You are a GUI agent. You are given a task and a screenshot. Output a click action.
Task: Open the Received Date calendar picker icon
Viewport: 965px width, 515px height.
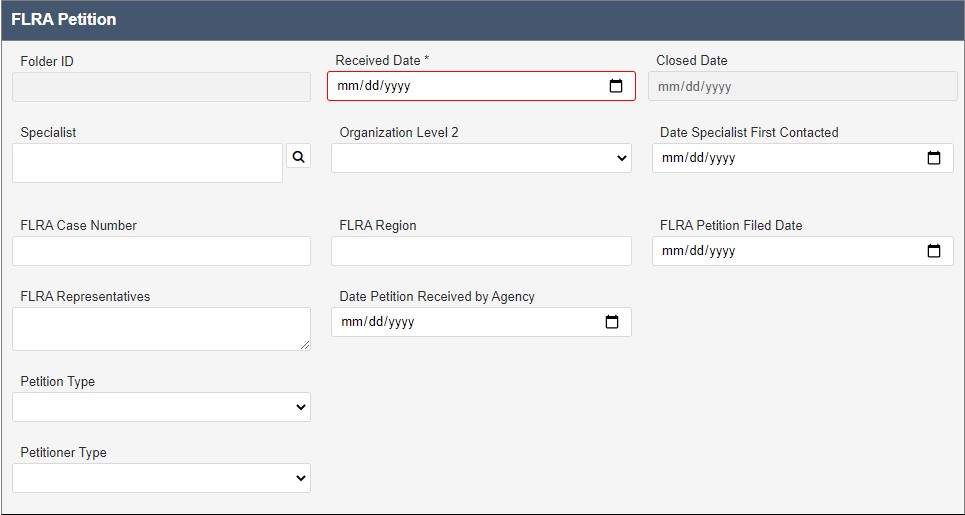click(615, 86)
